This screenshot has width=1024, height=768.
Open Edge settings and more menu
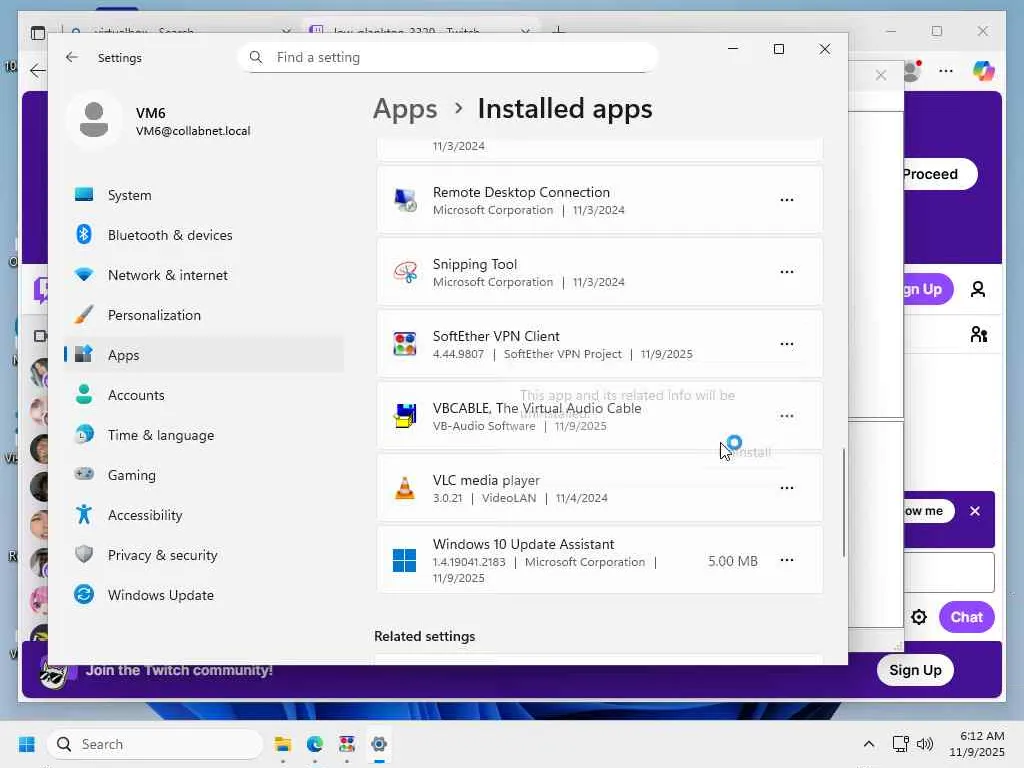[x=946, y=71]
